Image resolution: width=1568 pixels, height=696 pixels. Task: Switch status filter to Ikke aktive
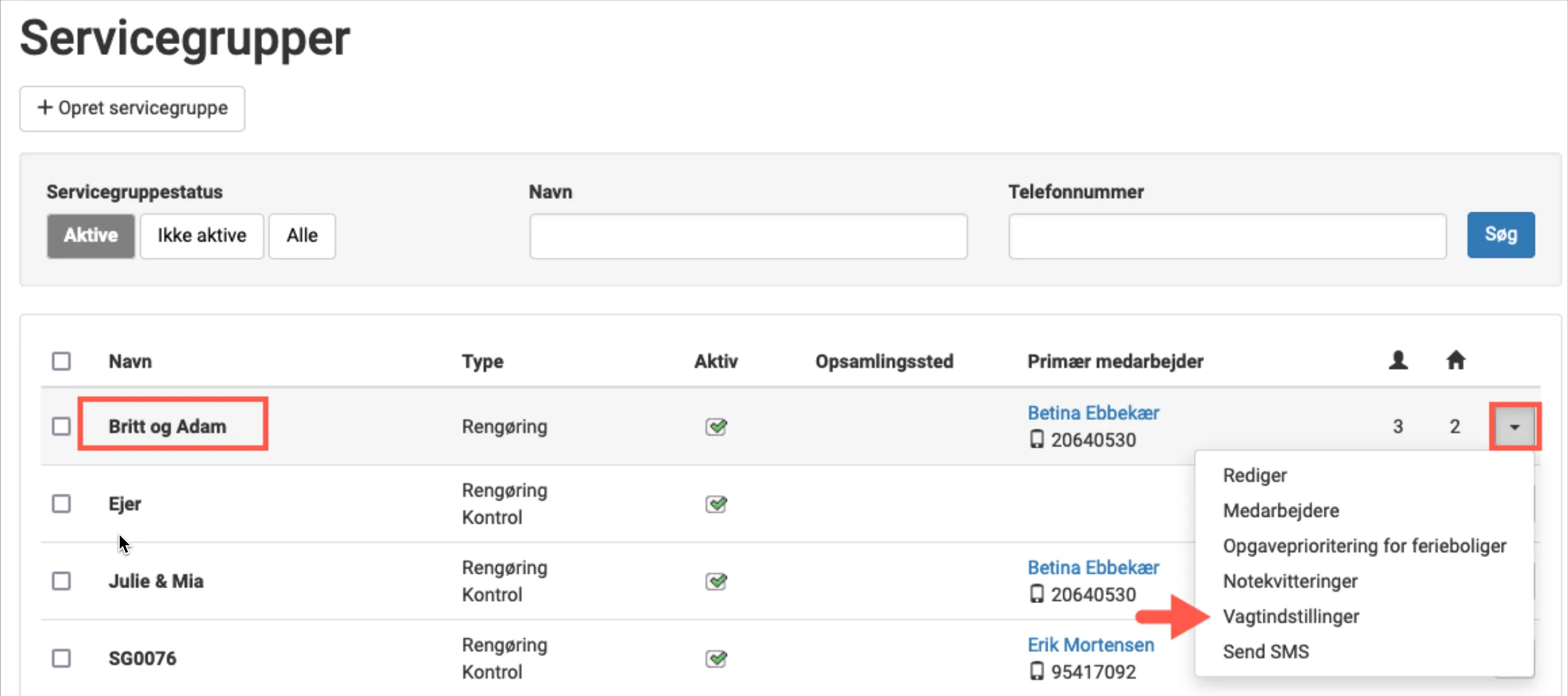click(202, 236)
